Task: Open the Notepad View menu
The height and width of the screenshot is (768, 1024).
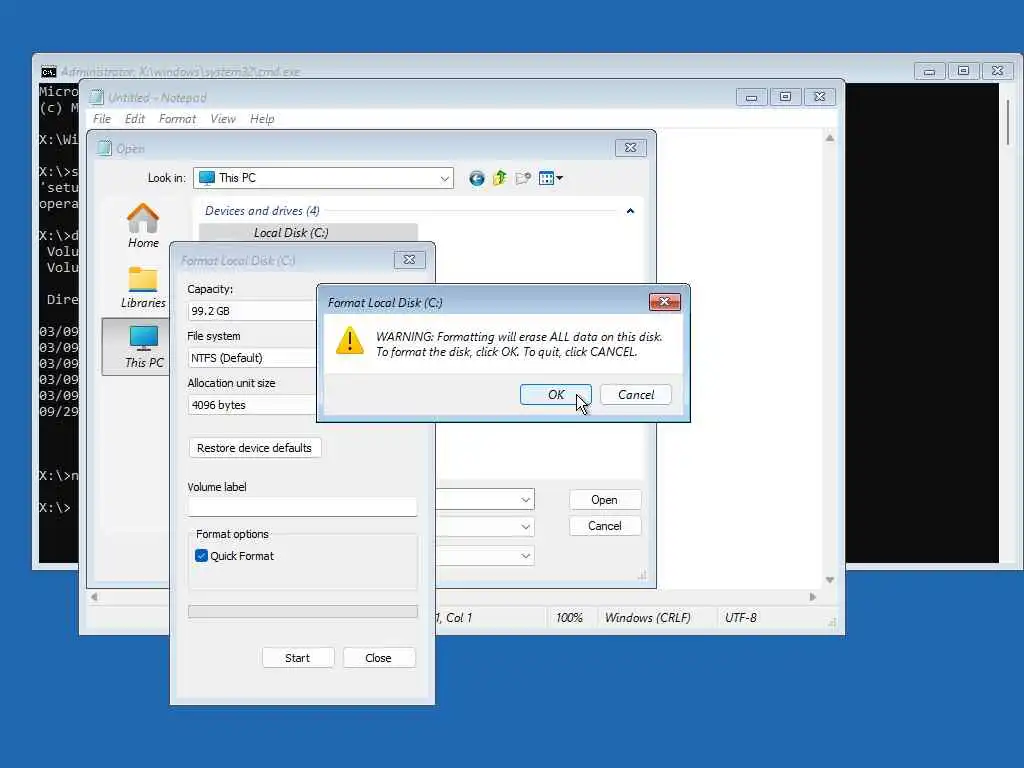Action: tap(223, 119)
